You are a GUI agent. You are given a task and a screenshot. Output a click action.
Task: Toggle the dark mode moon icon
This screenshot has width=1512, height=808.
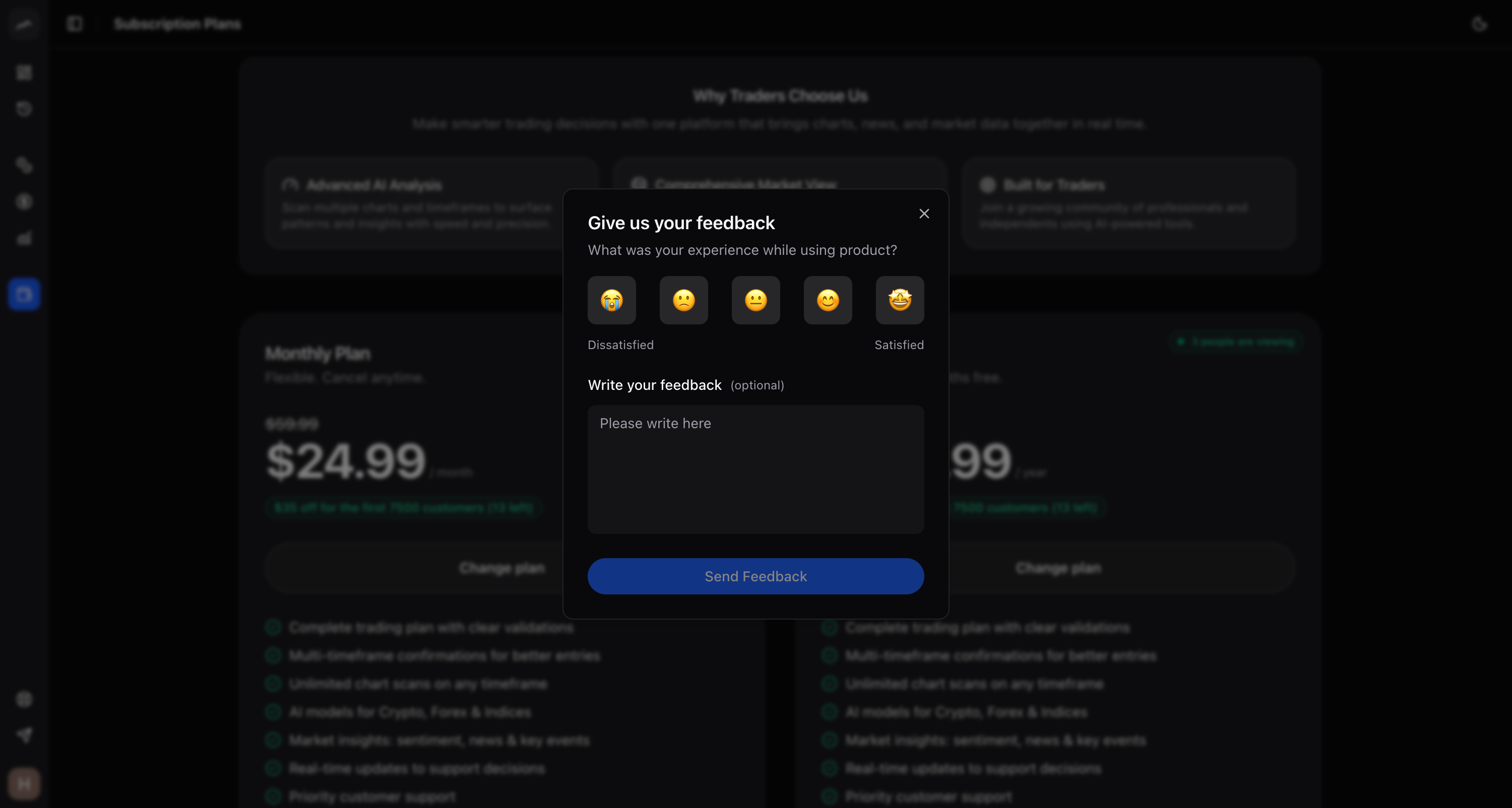click(x=1479, y=24)
